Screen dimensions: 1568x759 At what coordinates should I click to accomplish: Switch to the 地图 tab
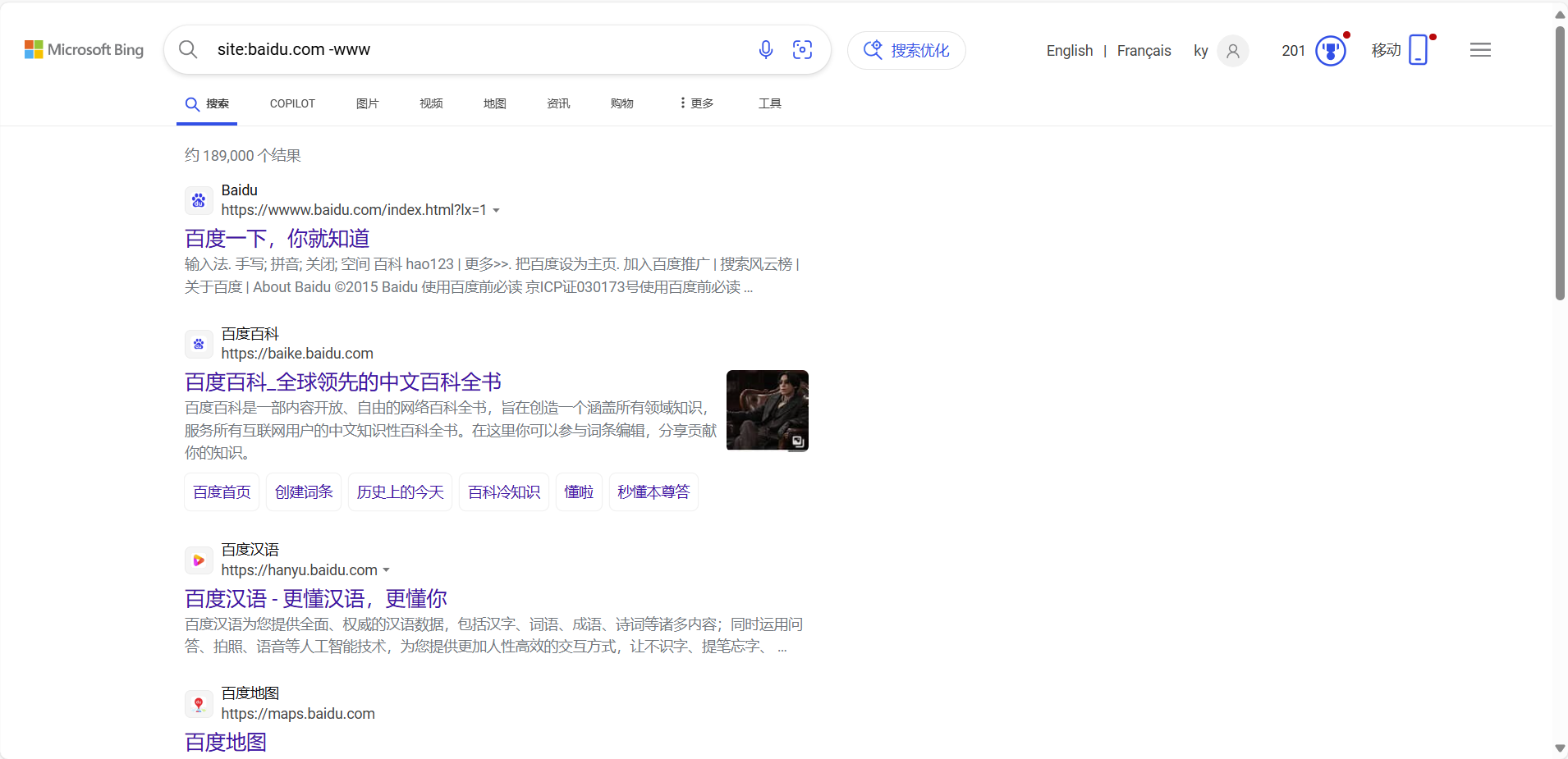pos(495,104)
